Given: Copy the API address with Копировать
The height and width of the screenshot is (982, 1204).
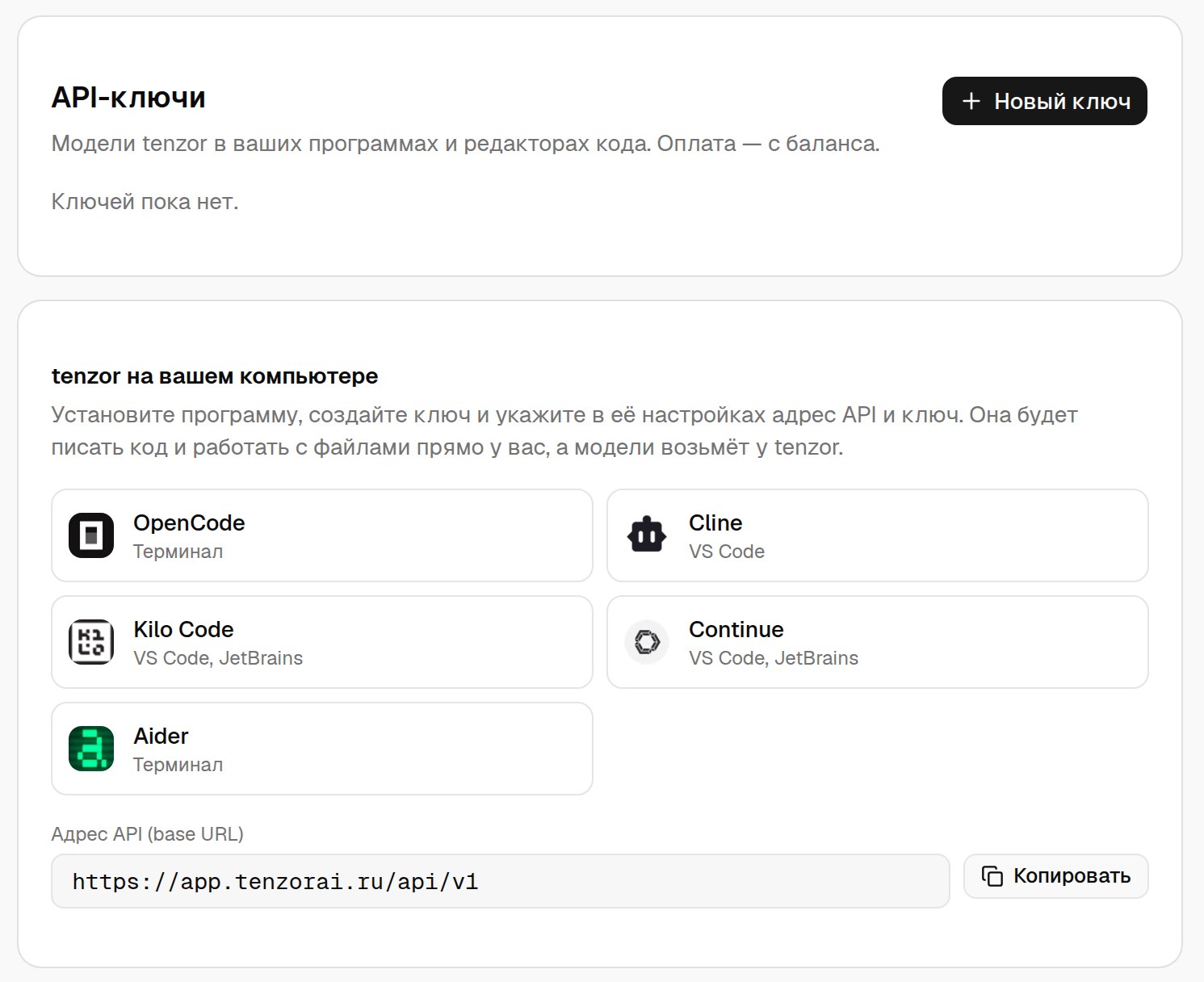Looking at the screenshot, I should (1055, 876).
